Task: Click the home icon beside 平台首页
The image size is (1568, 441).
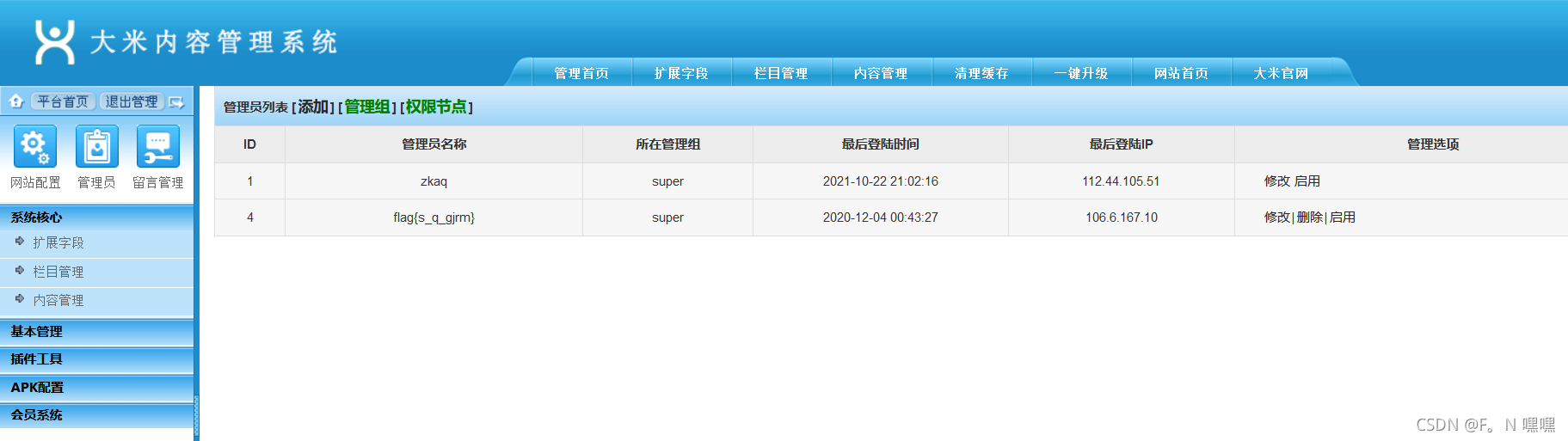Action: tap(16, 101)
